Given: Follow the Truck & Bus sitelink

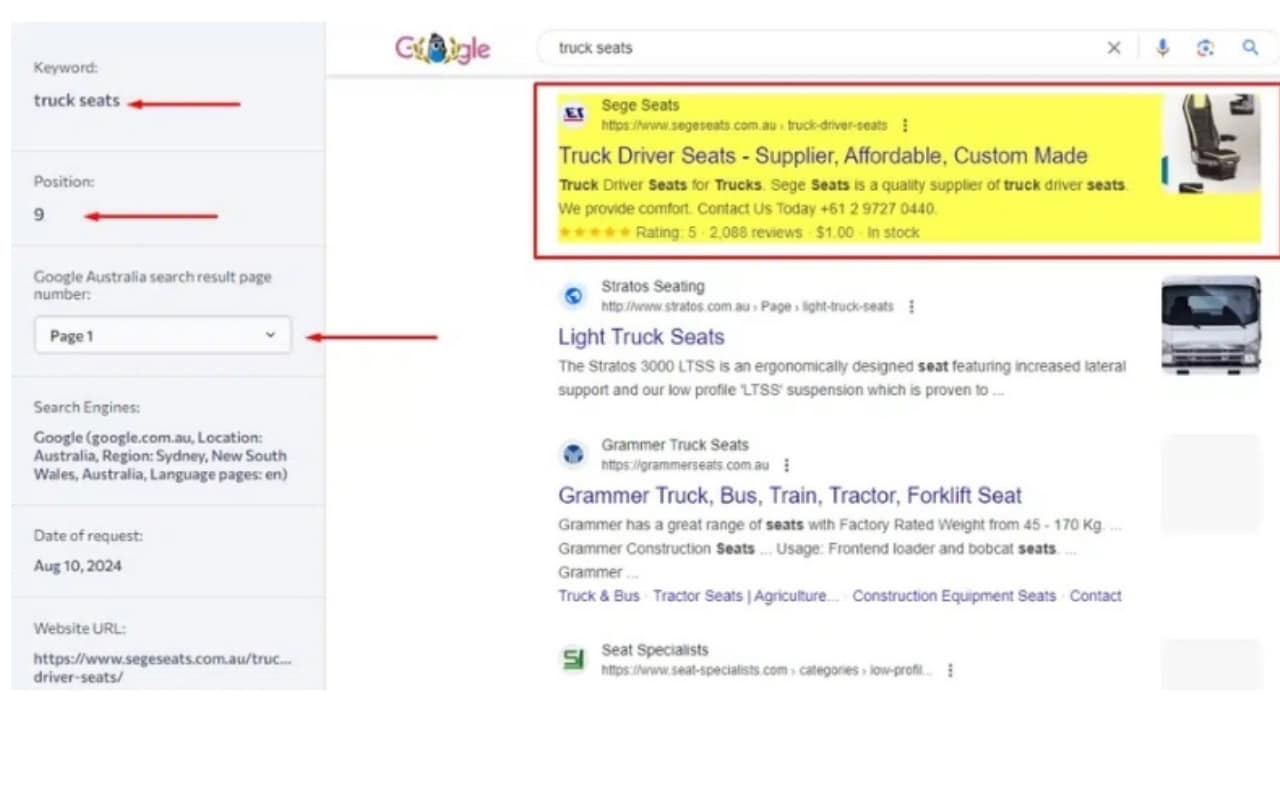Looking at the screenshot, I should (x=598, y=596).
